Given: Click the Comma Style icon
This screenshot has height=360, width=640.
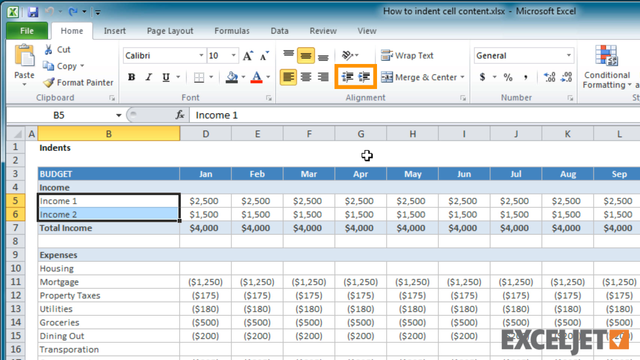Looking at the screenshot, I should pyautogui.click(x=526, y=77).
